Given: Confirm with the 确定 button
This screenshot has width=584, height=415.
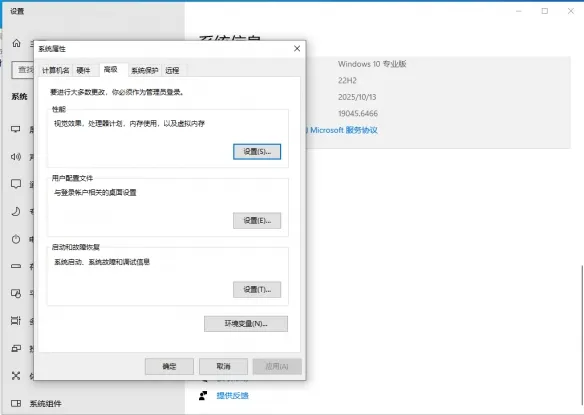Looking at the screenshot, I should 169,367.
